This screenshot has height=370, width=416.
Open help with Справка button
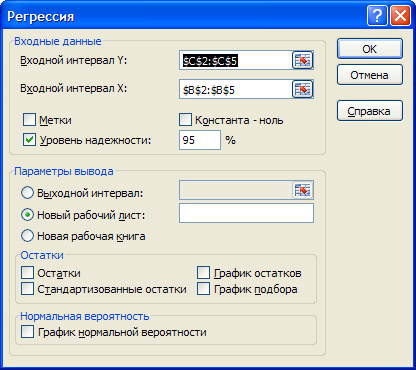[370, 111]
